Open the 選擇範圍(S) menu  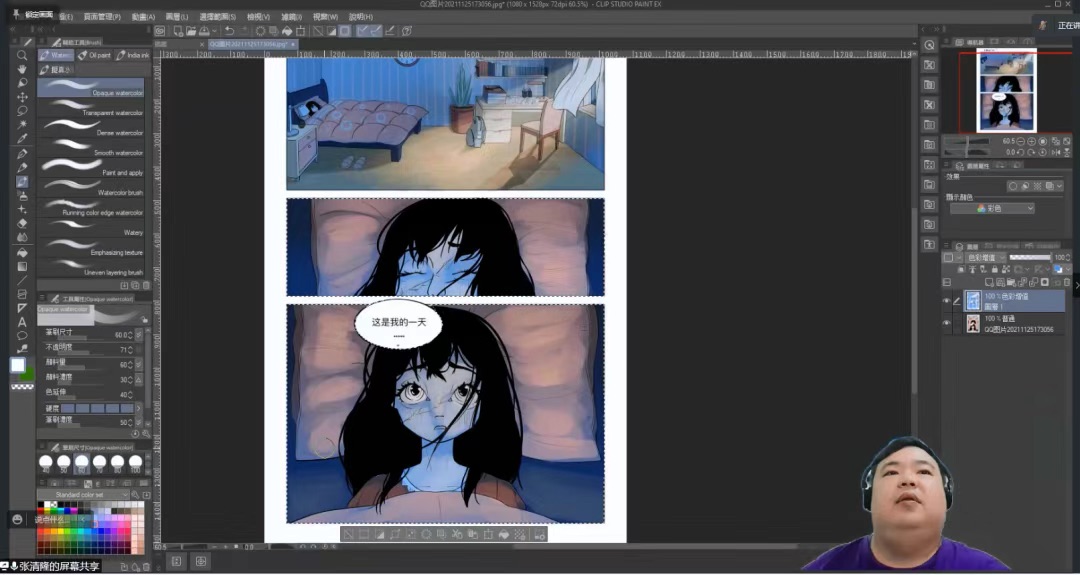[x=218, y=17]
